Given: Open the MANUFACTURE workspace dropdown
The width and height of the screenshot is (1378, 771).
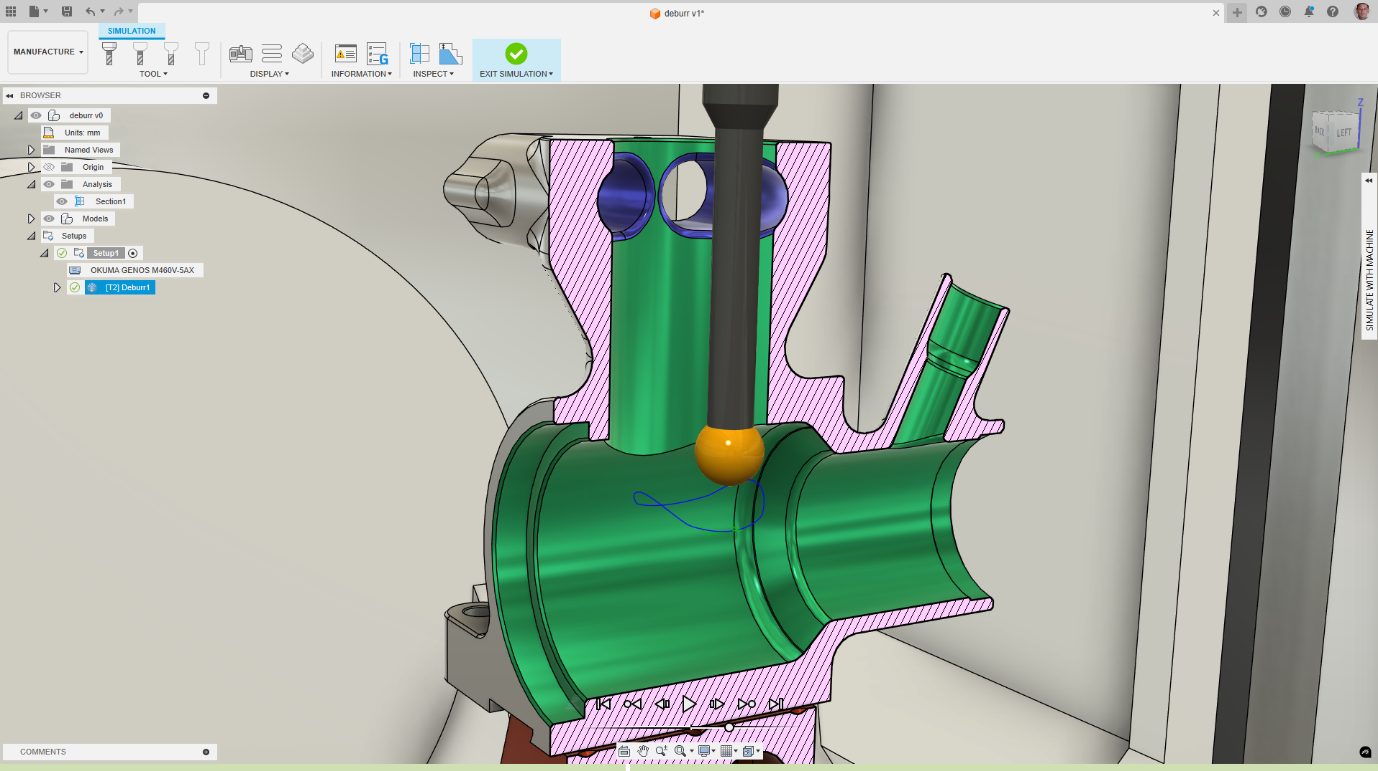Looking at the screenshot, I should point(48,52).
